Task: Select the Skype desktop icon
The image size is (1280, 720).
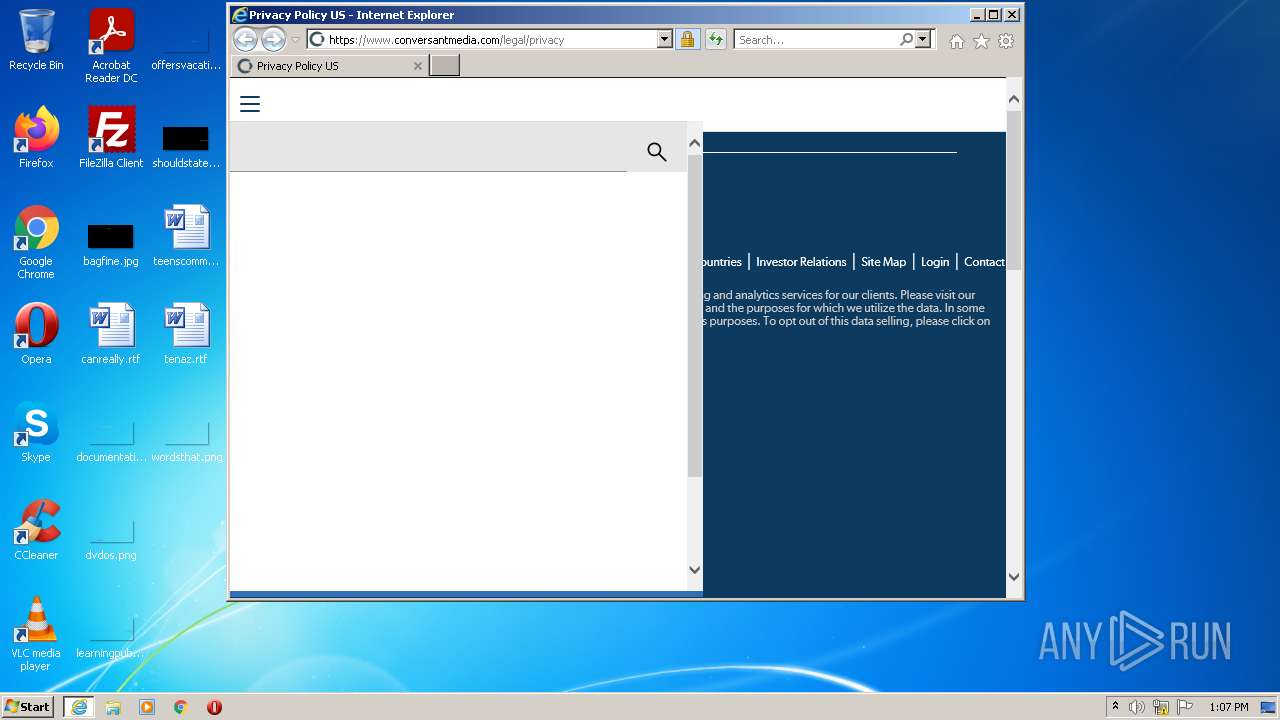Action: point(36,431)
